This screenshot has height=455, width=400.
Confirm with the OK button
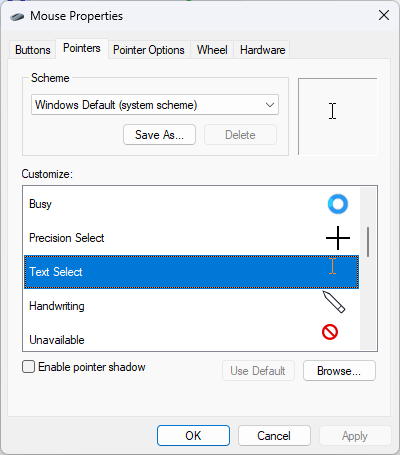click(193, 435)
